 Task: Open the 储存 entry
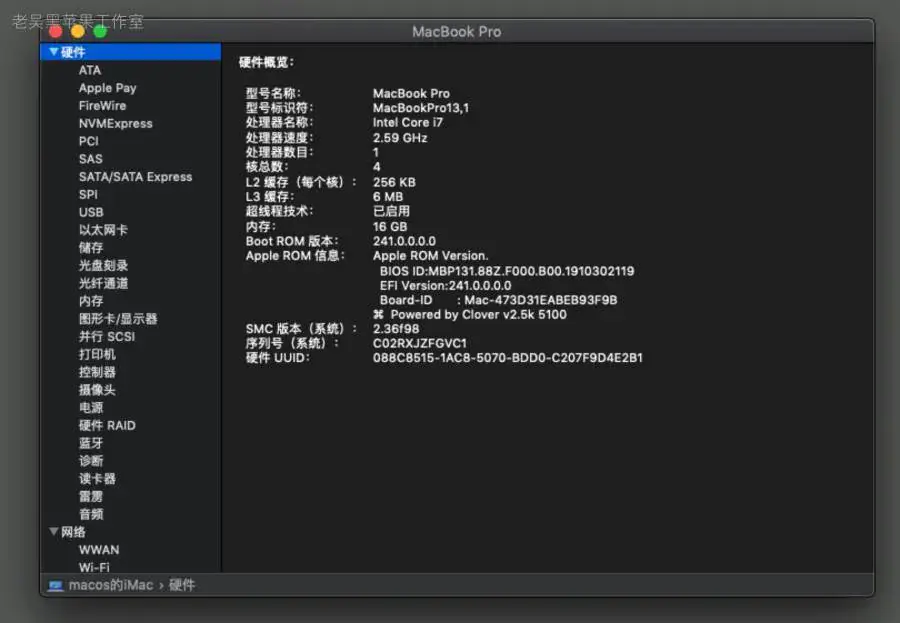pyautogui.click(x=91, y=248)
